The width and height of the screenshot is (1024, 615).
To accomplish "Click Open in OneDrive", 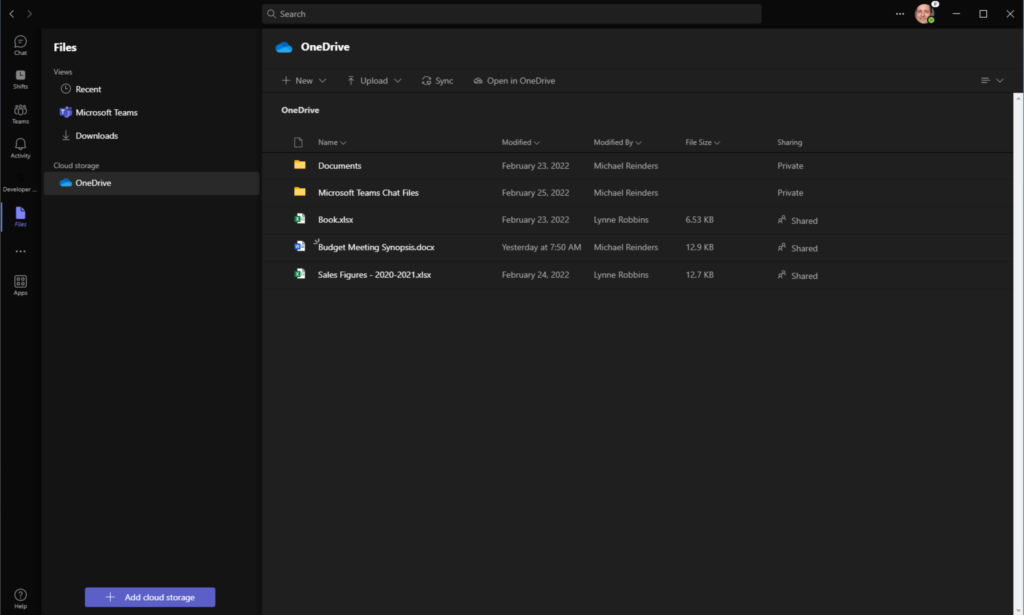I will tap(514, 80).
